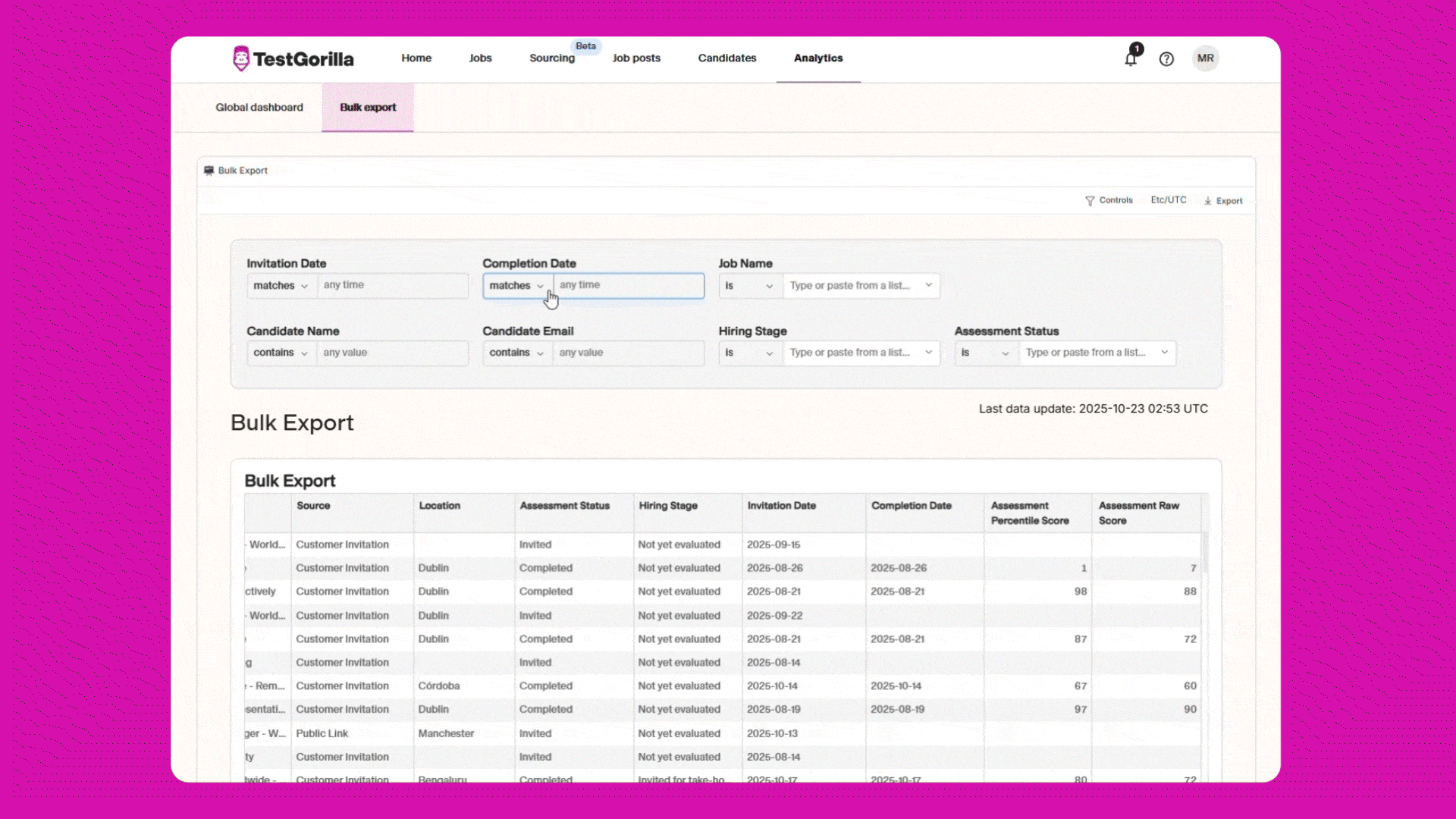The height and width of the screenshot is (819, 1456).
Task: Click the Export download icon
Action: pos(1208,201)
